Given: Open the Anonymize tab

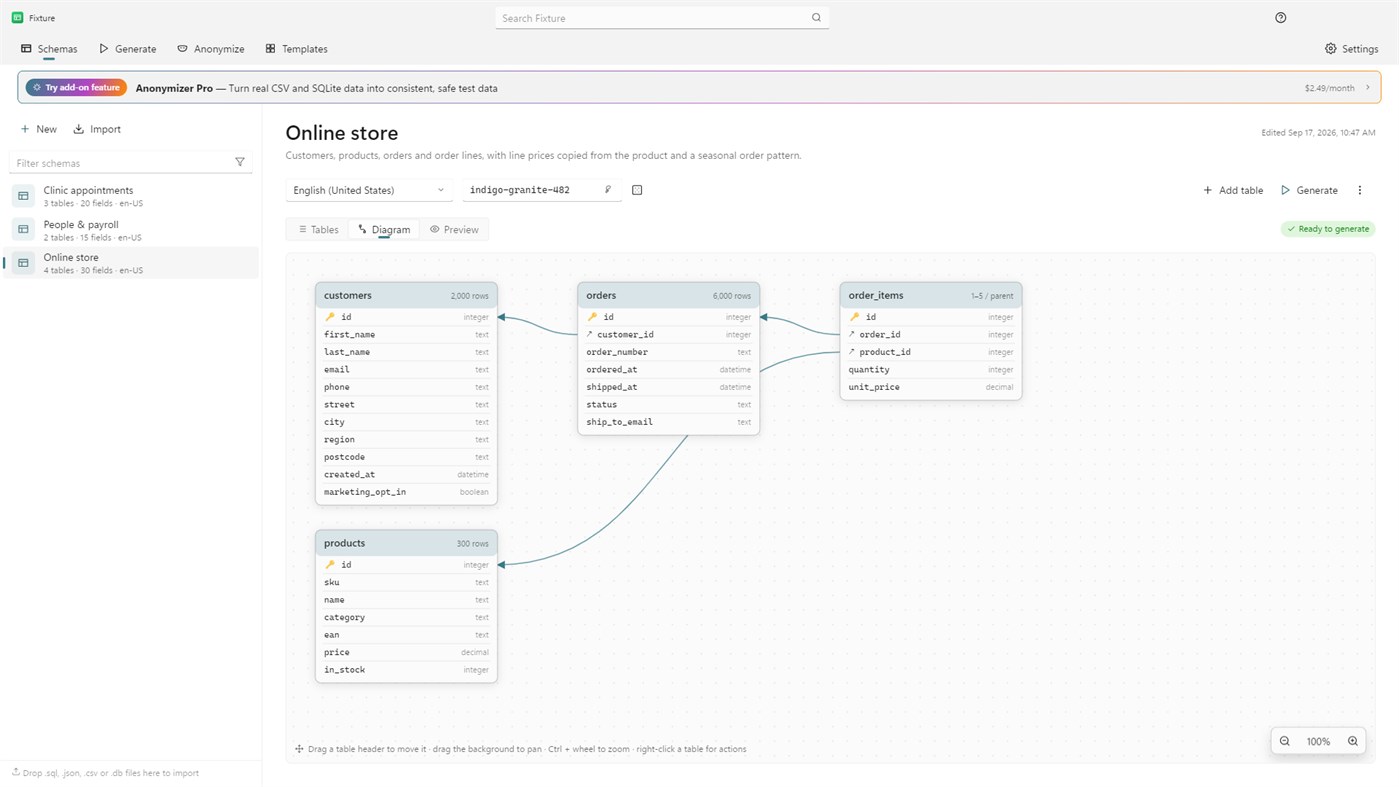Looking at the screenshot, I should [211, 49].
